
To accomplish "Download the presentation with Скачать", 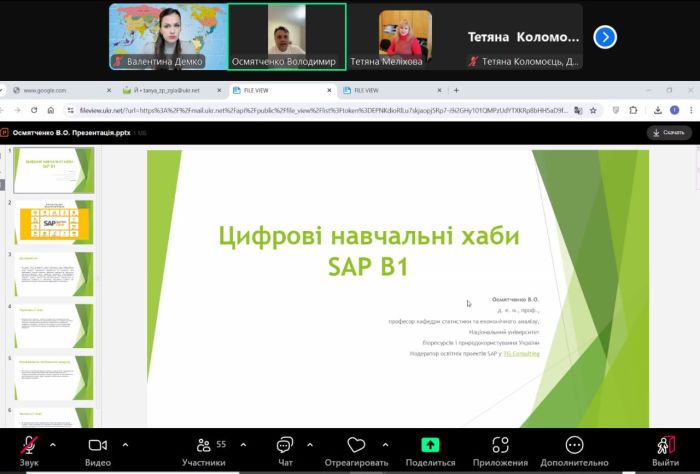I will [669, 133].
